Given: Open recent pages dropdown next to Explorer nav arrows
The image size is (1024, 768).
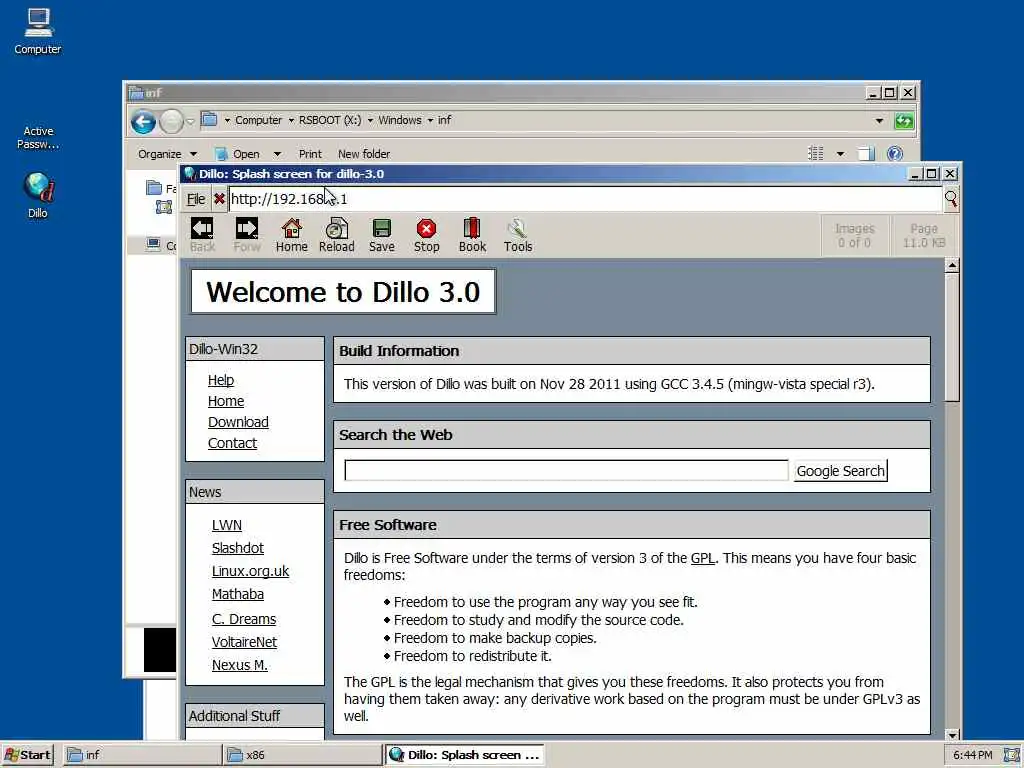Looking at the screenshot, I should (x=190, y=121).
